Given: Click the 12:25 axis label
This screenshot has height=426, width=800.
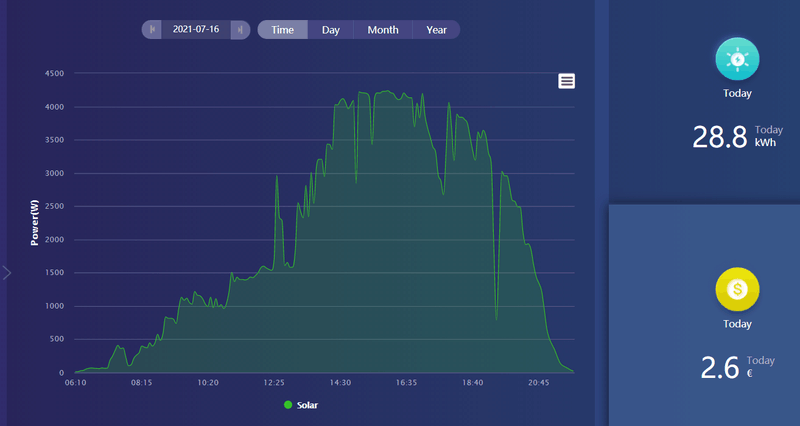Looking at the screenshot, I should coord(274,383).
